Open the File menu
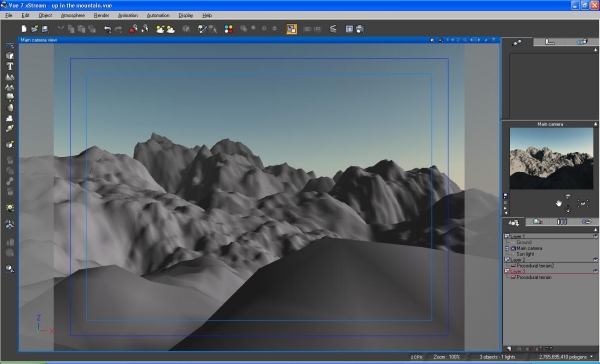Screen dimensions: 600x364 click(8, 15)
